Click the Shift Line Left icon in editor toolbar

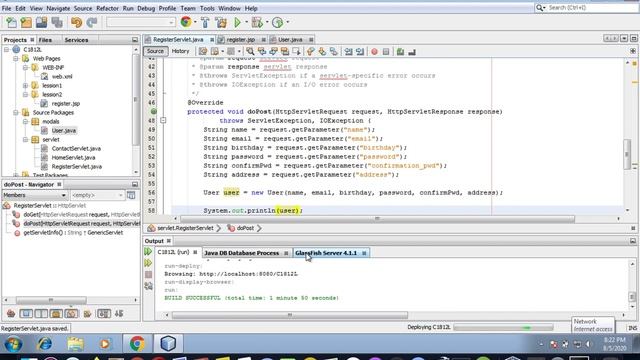pos(348,51)
